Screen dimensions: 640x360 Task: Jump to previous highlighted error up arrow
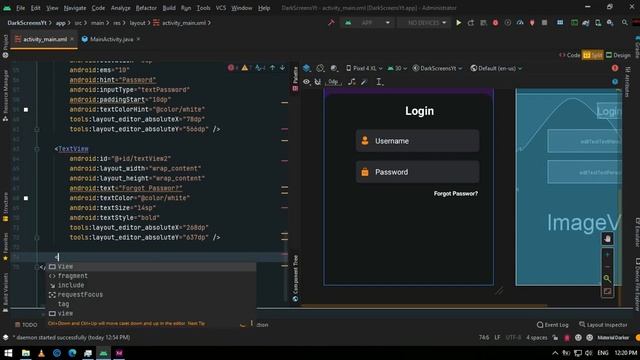click(x=272, y=68)
